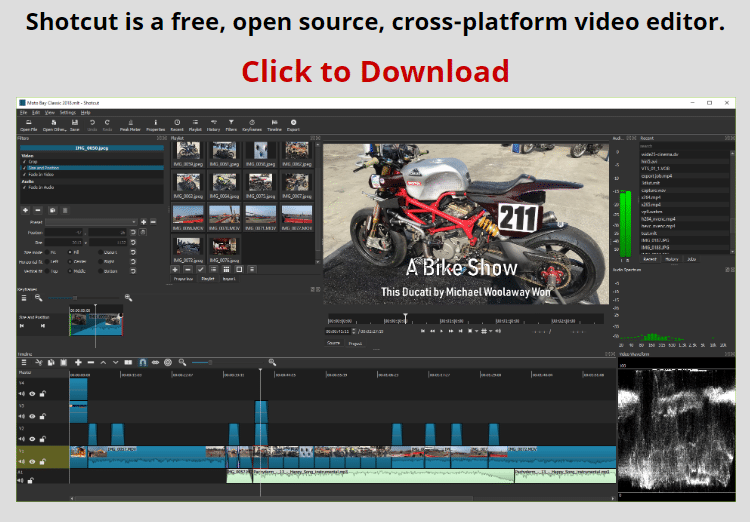Click the Filters funnel toolbar icon
This screenshot has width=750, height=522.
231,124
